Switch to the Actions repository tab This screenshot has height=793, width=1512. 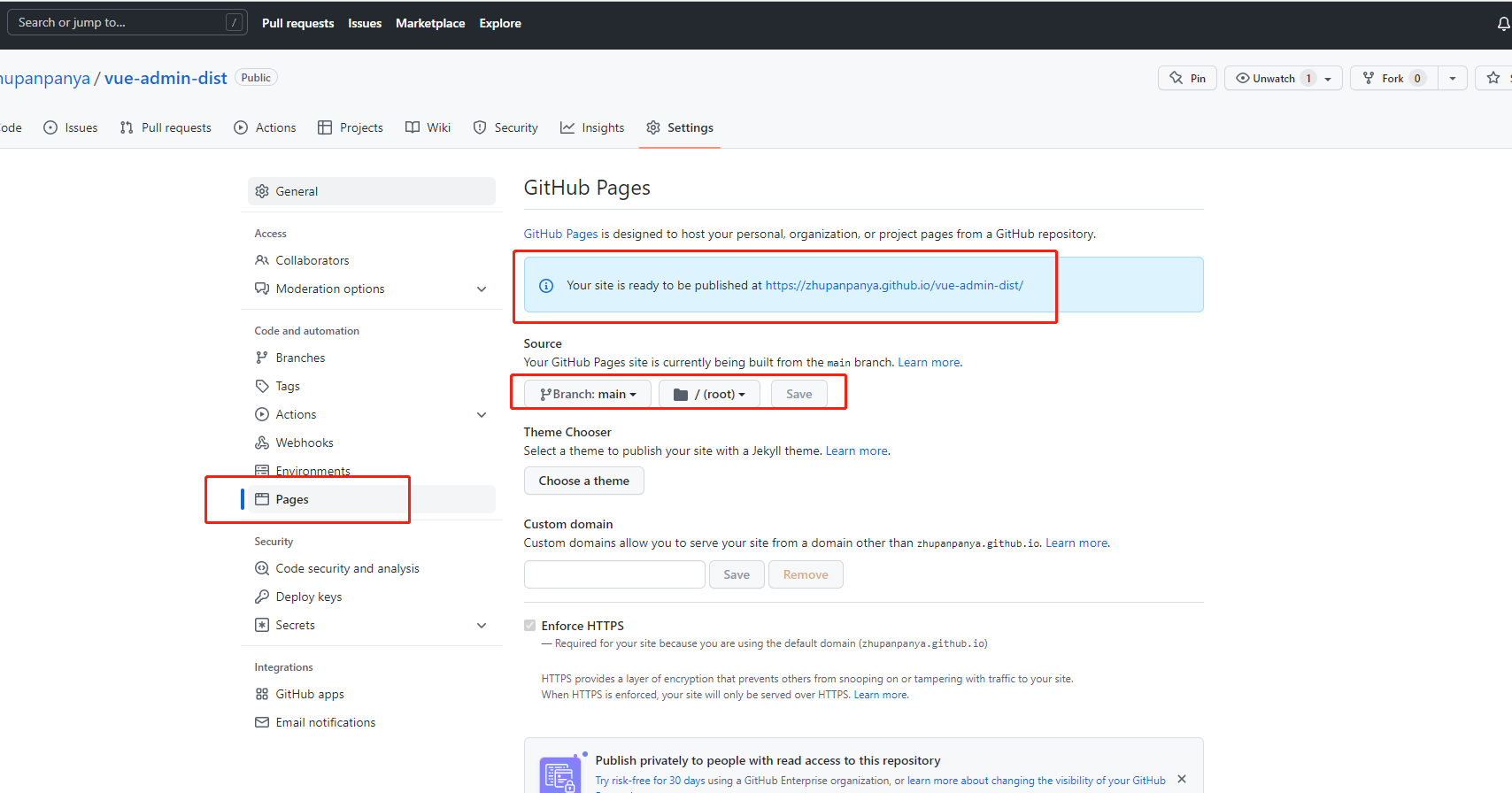point(265,127)
